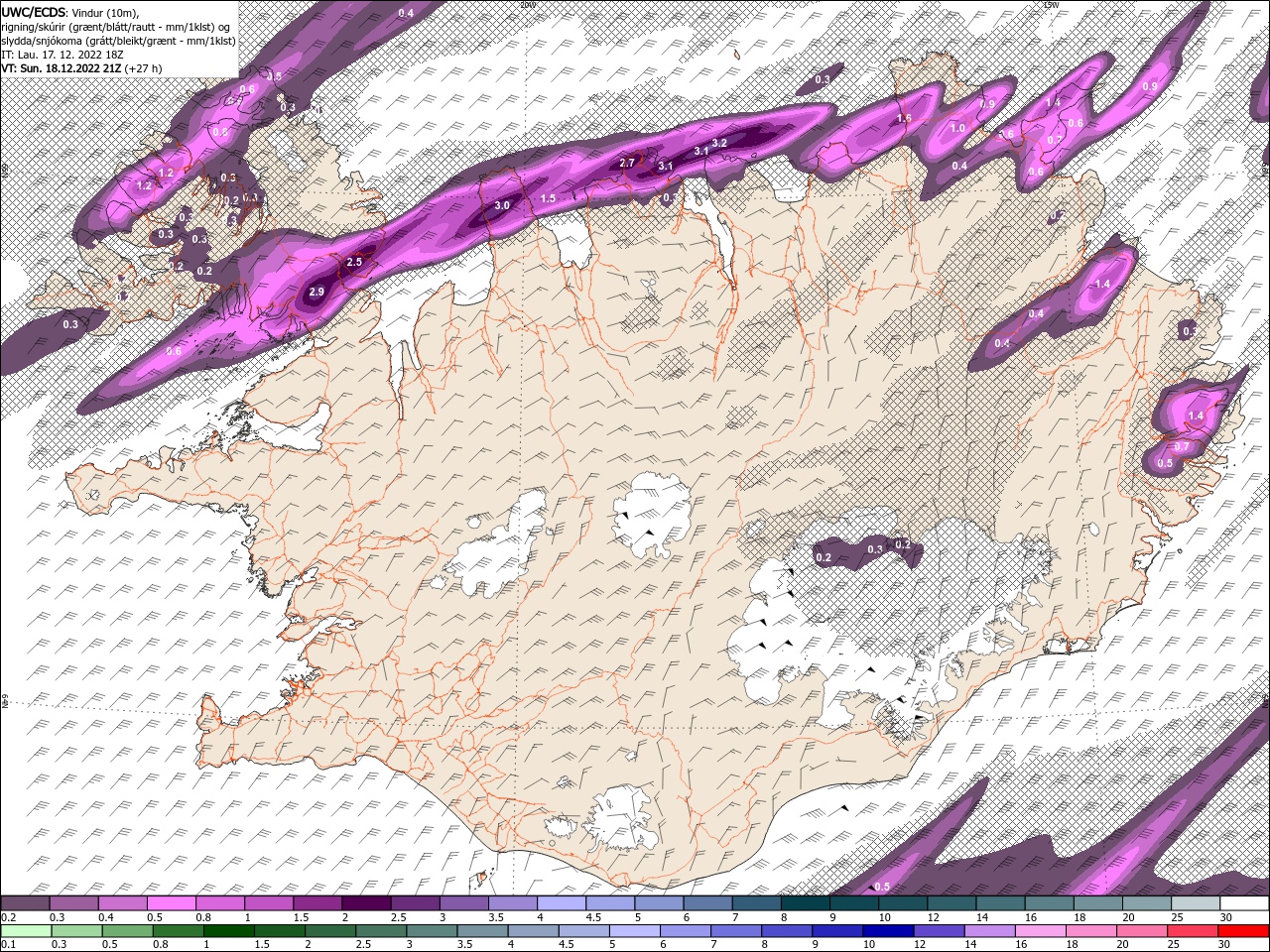Image resolution: width=1270 pixels, height=952 pixels.
Task: Click the "(+27 h)" forecast offset text
Action: click(x=145, y=68)
